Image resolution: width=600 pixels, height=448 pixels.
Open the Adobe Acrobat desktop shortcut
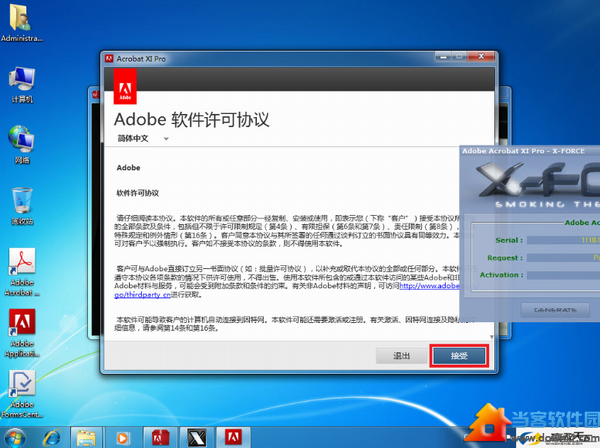pos(22,272)
